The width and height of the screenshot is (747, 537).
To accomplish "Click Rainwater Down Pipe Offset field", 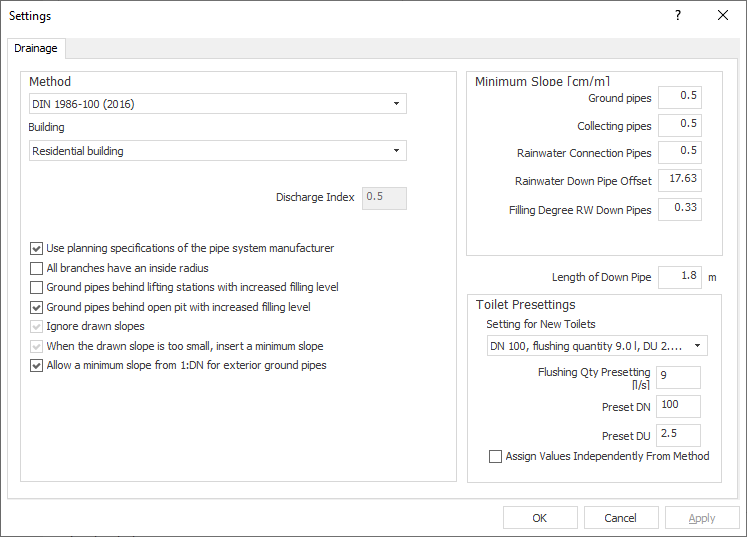I will (x=680, y=180).
